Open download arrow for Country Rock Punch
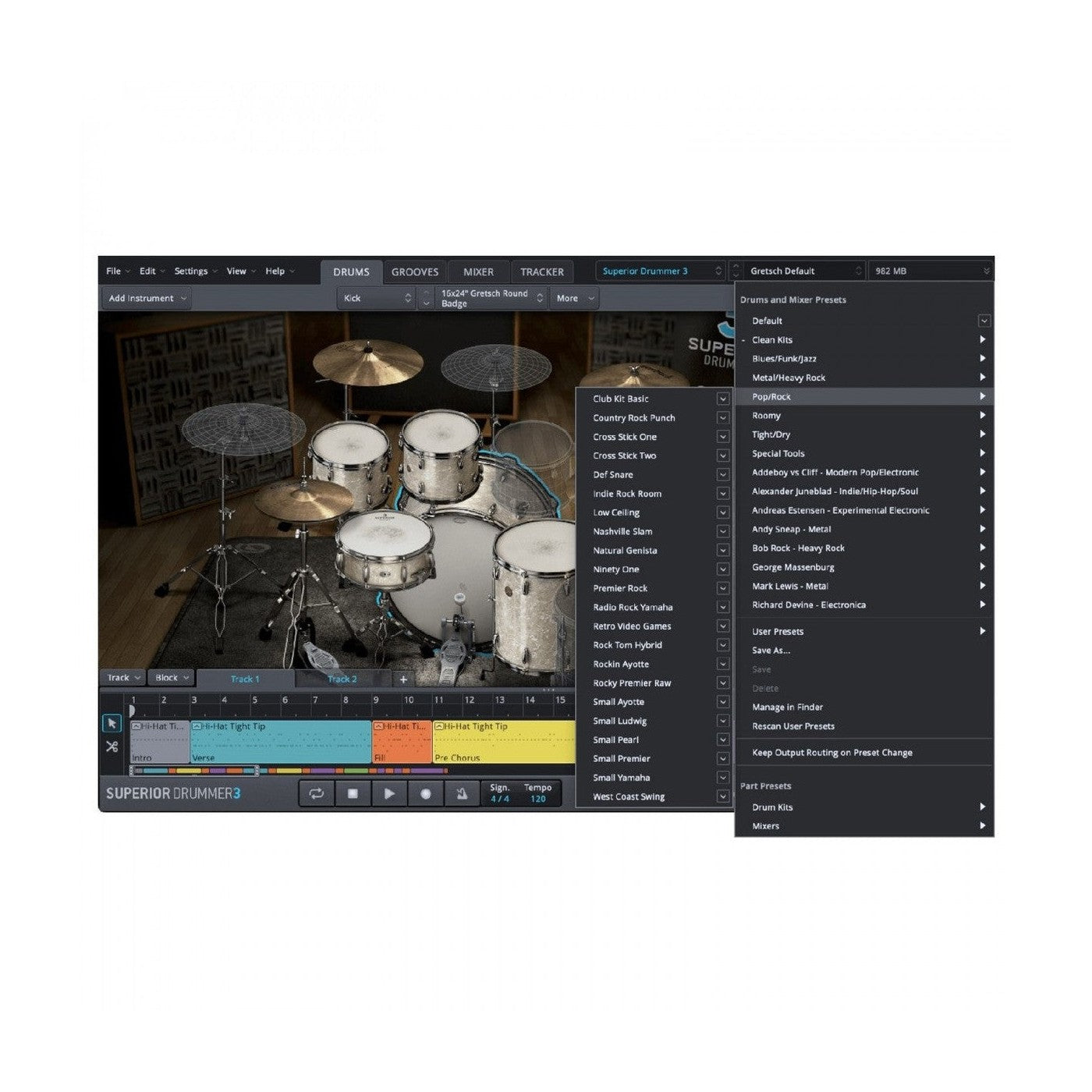 (x=723, y=418)
